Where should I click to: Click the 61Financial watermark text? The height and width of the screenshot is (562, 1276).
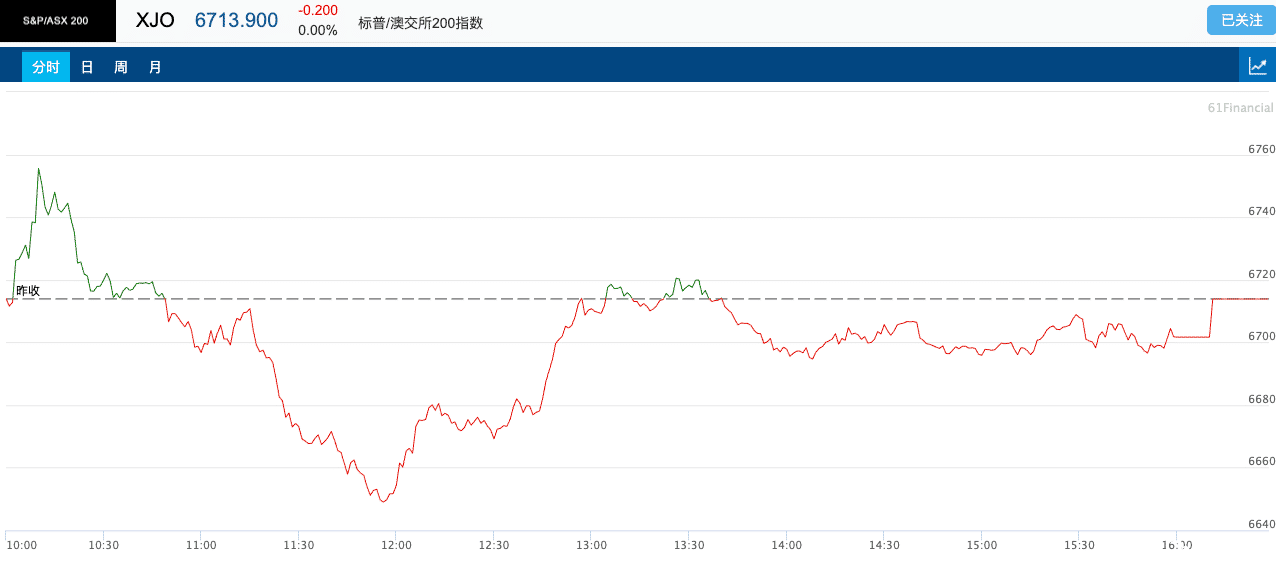pos(1240,108)
